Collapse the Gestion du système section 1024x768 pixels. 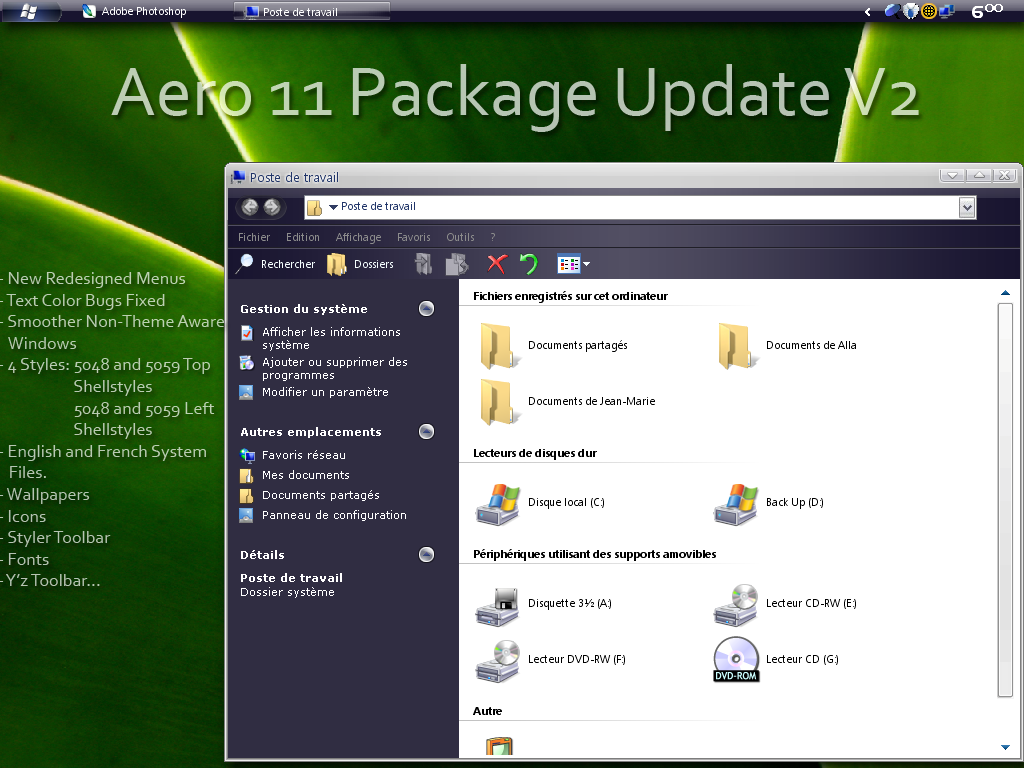[426, 308]
